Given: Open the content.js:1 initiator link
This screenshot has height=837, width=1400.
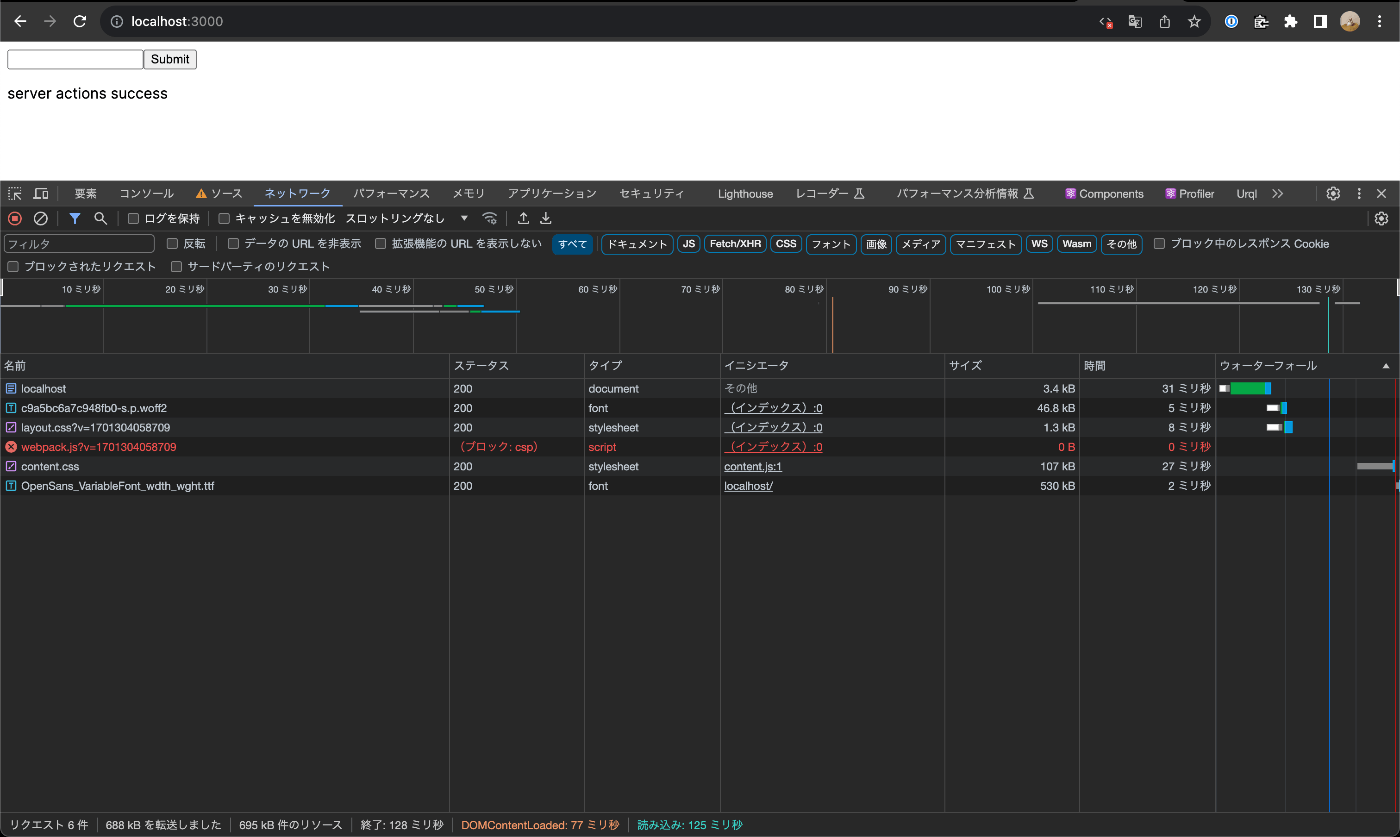Looking at the screenshot, I should click(753, 466).
